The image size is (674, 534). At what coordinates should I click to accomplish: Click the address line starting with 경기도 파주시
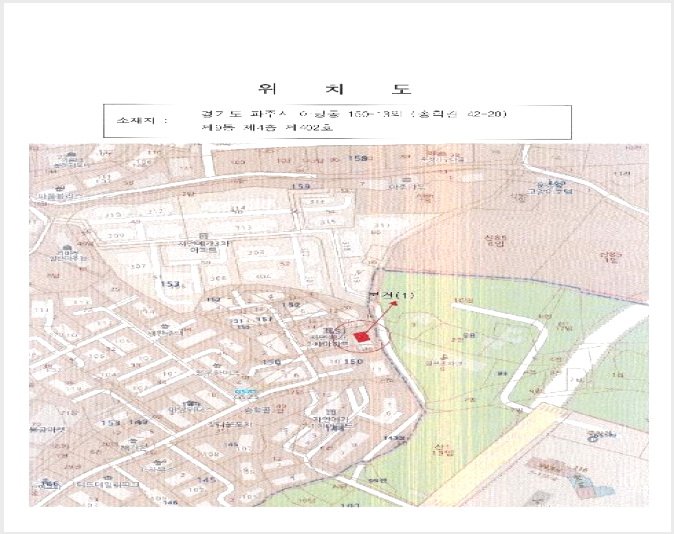click(x=355, y=114)
